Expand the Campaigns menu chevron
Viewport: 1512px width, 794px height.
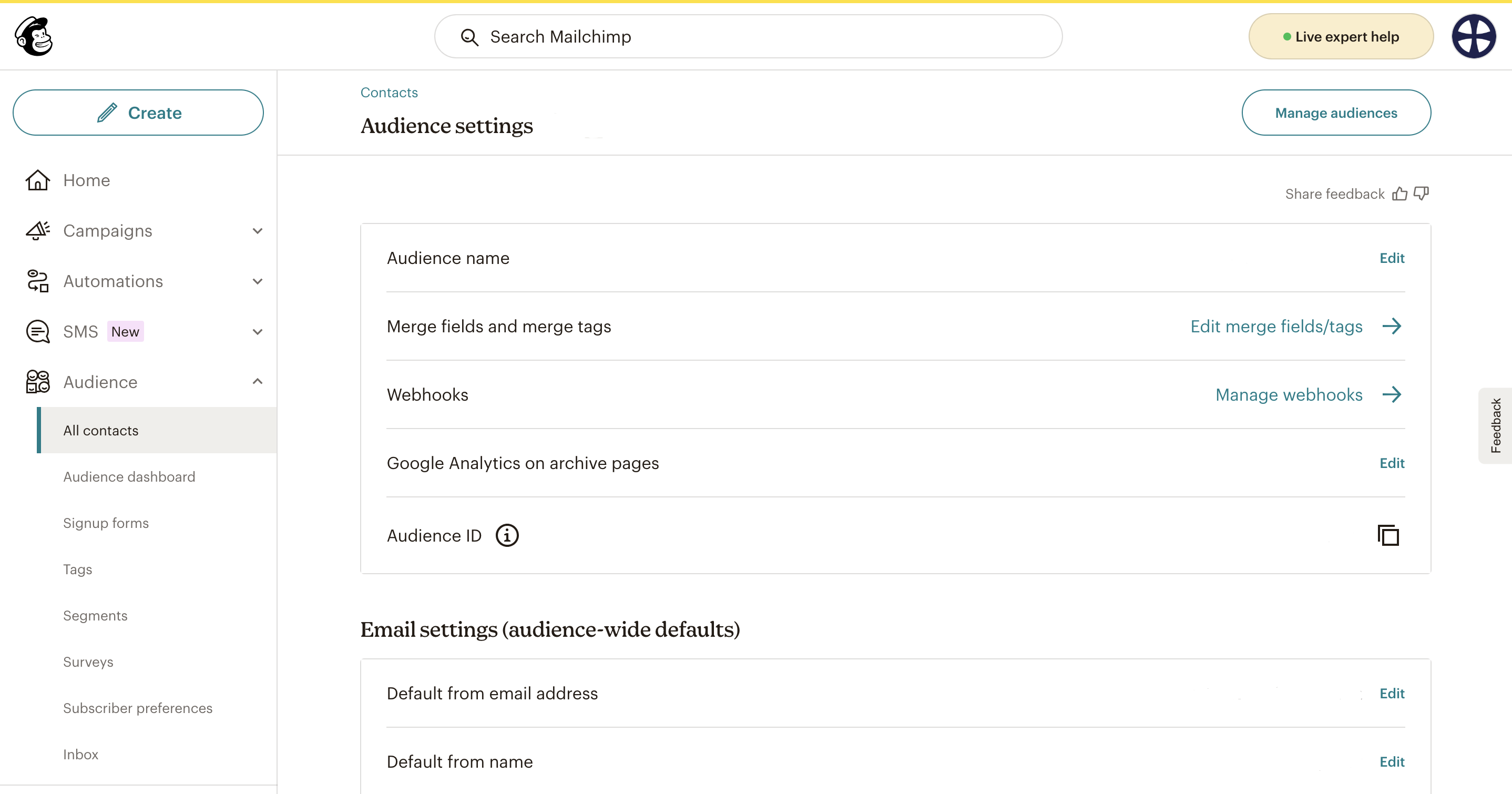coord(257,231)
